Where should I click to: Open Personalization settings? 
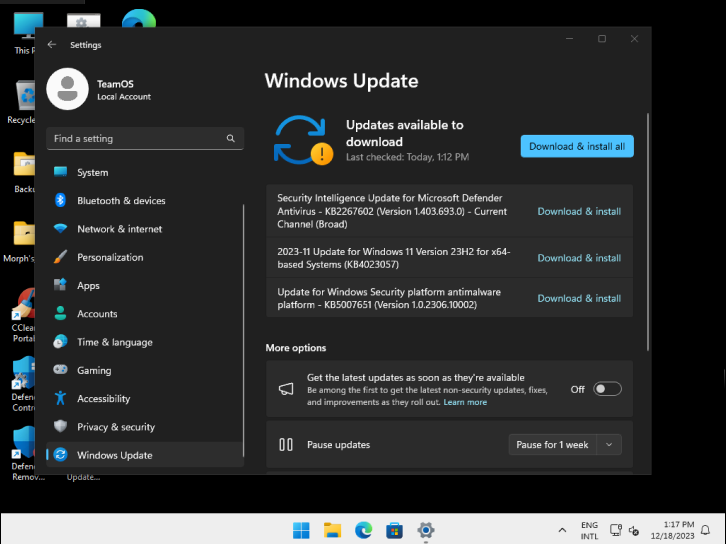pyautogui.click(x=145, y=257)
